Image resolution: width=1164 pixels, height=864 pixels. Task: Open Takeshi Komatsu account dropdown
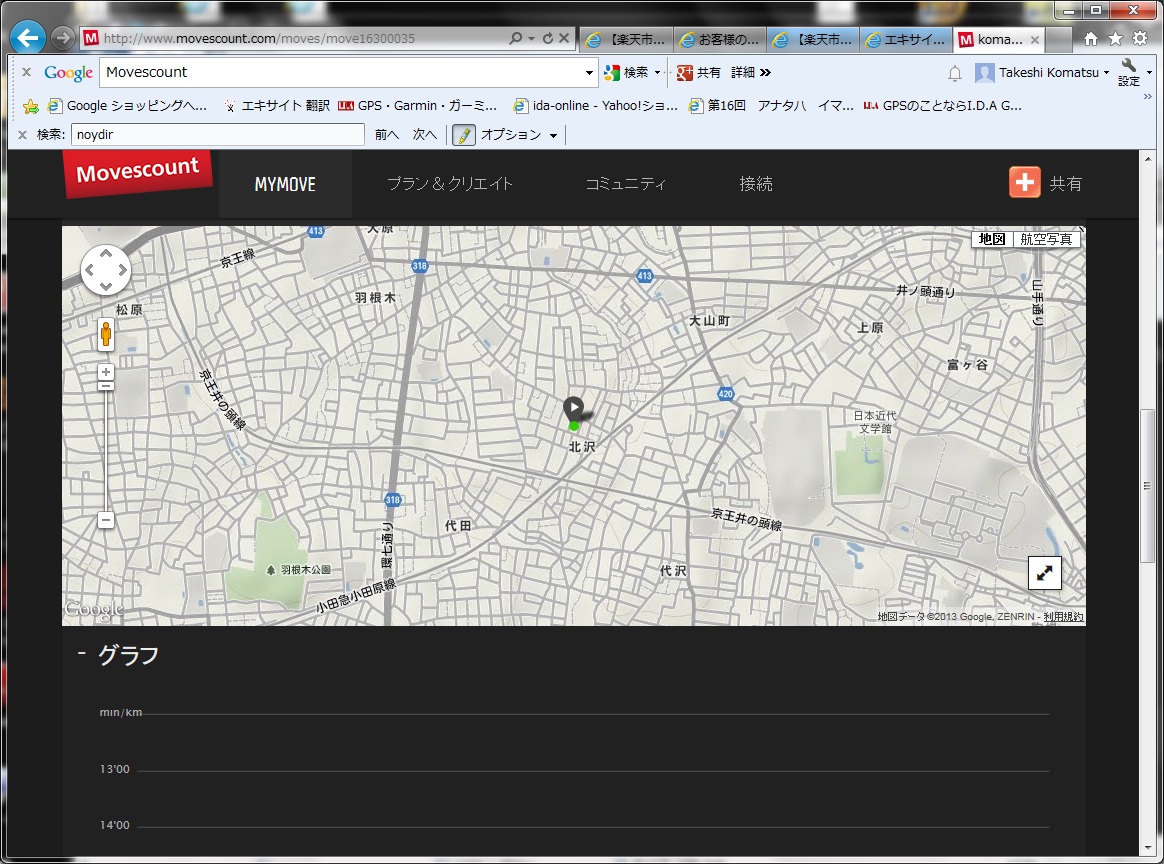1042,73
